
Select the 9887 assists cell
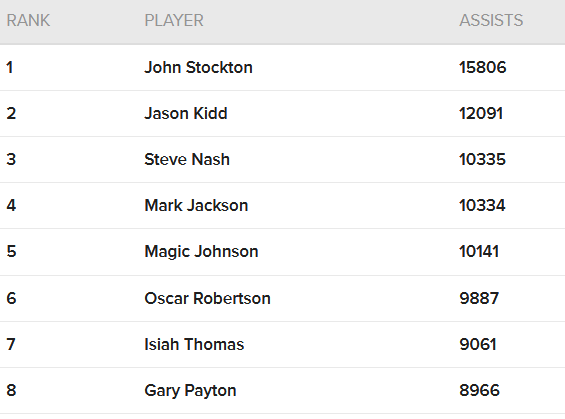pyautogui.click(x=479, y=298)
